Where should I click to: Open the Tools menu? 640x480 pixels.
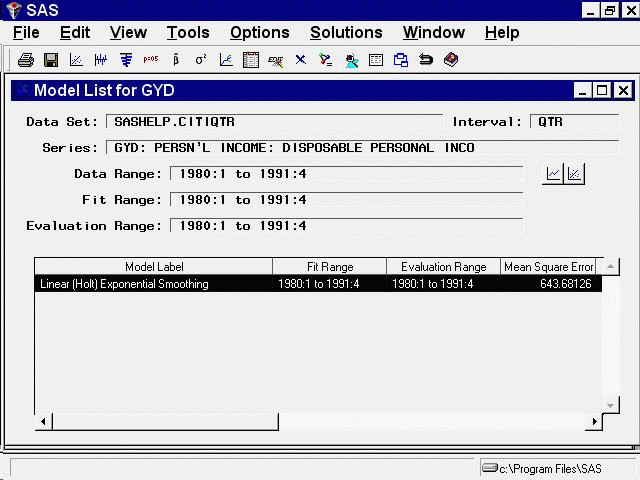(x=188, y=32)
